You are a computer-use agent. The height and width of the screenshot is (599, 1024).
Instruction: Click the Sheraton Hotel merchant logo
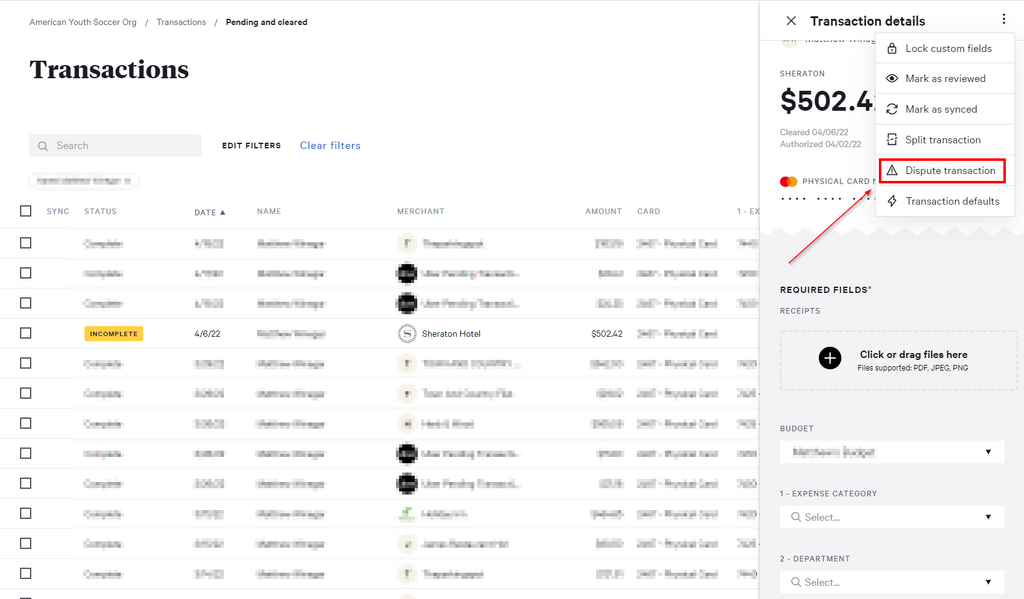(x=407, y=333)
